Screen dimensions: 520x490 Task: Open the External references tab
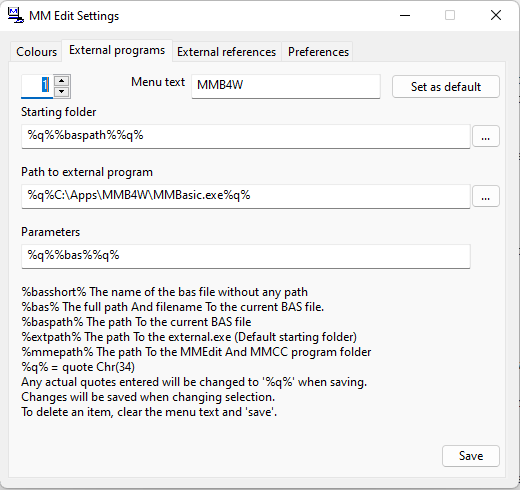click(x=227, y=52)
